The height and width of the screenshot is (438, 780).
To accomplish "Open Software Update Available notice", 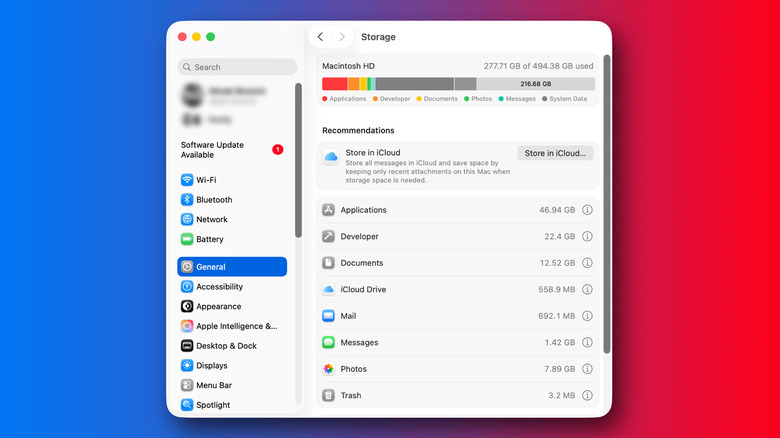I will [232, 150].
